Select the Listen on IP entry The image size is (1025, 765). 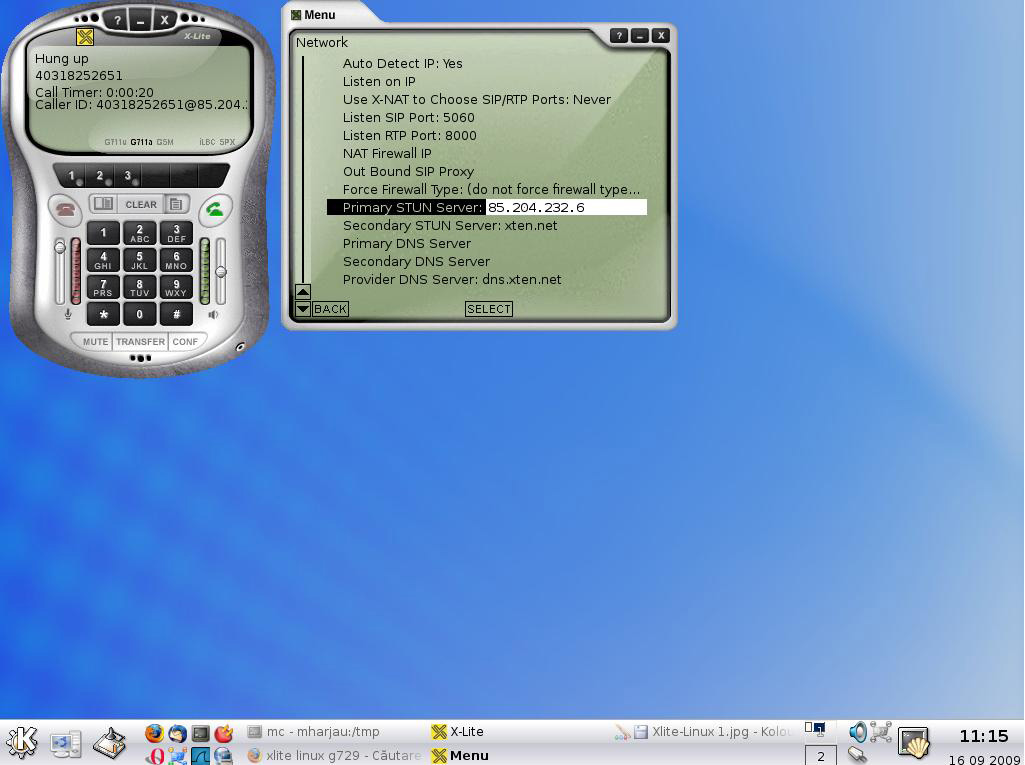point(379,82)
